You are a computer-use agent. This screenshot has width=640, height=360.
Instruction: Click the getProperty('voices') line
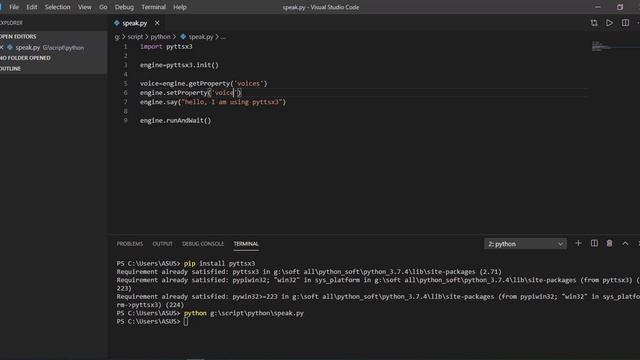(x=203, y=84)
